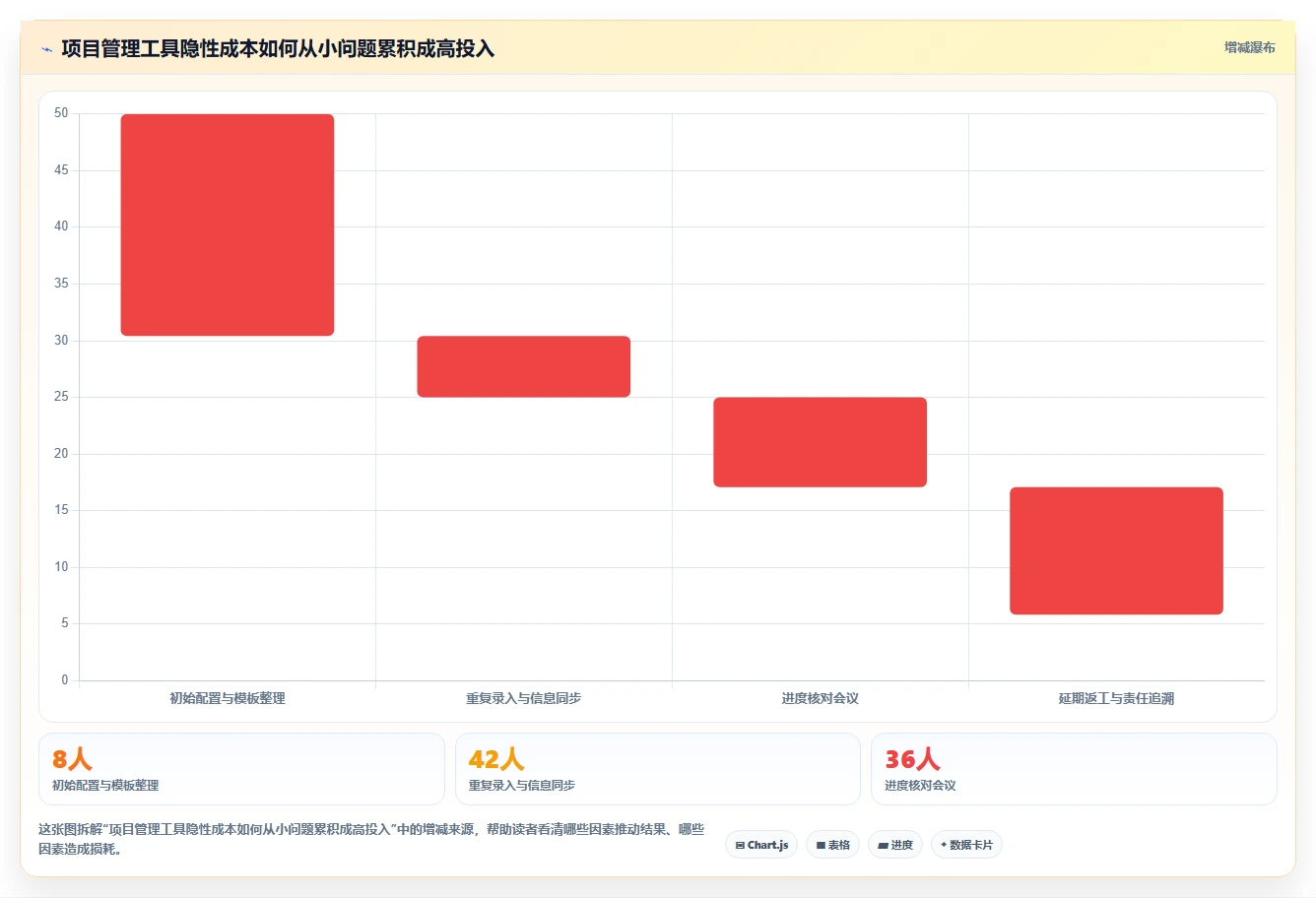The width and height of the screenshot is (1316, 898).
Task: Click x-axis label 延期返工与责任追溯
Action: [1116, 698]
